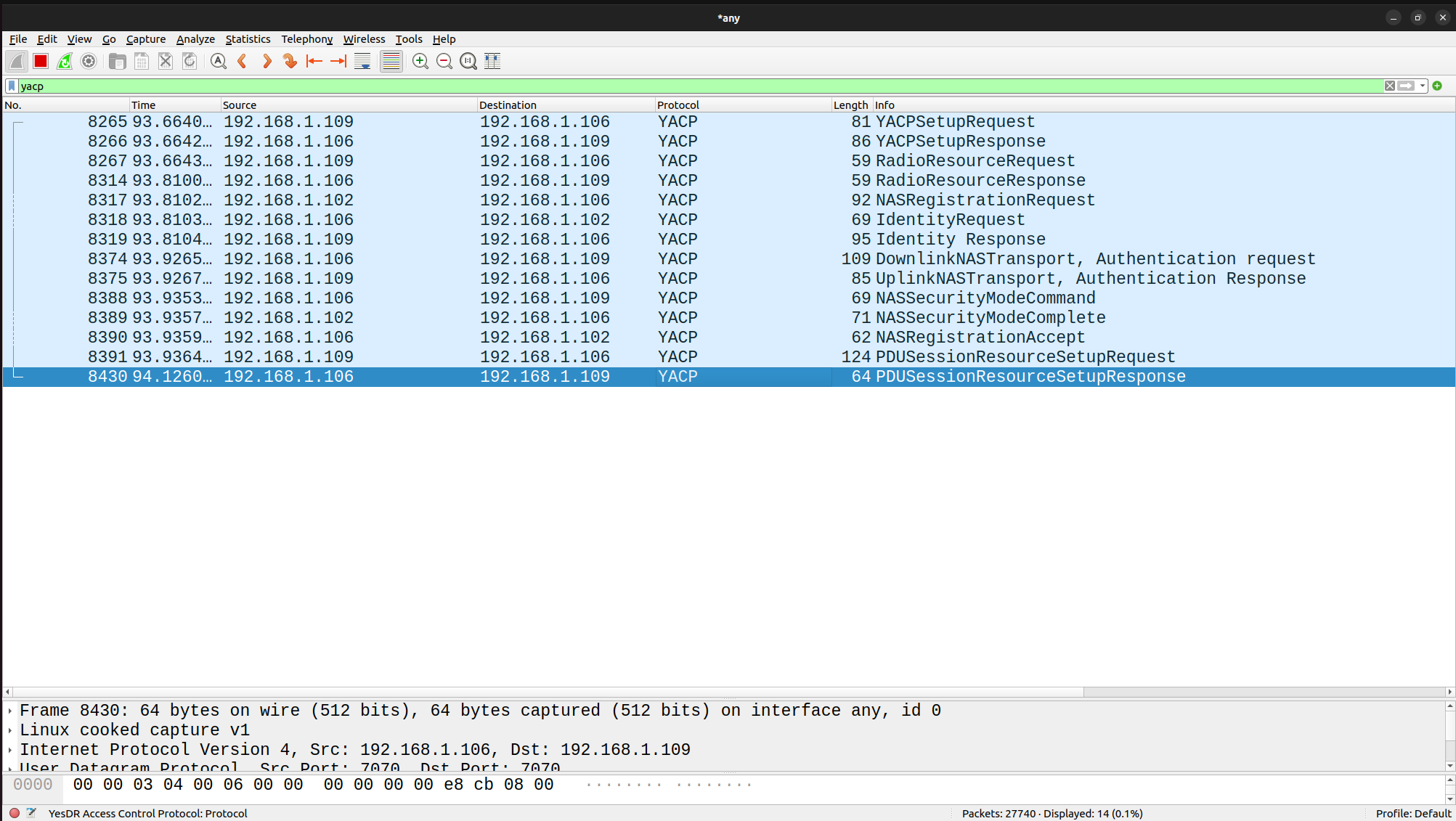The height and width of the screenshot is (821, 1456).
Task: Open the Telephony menu
Action: tap(306, 39)
